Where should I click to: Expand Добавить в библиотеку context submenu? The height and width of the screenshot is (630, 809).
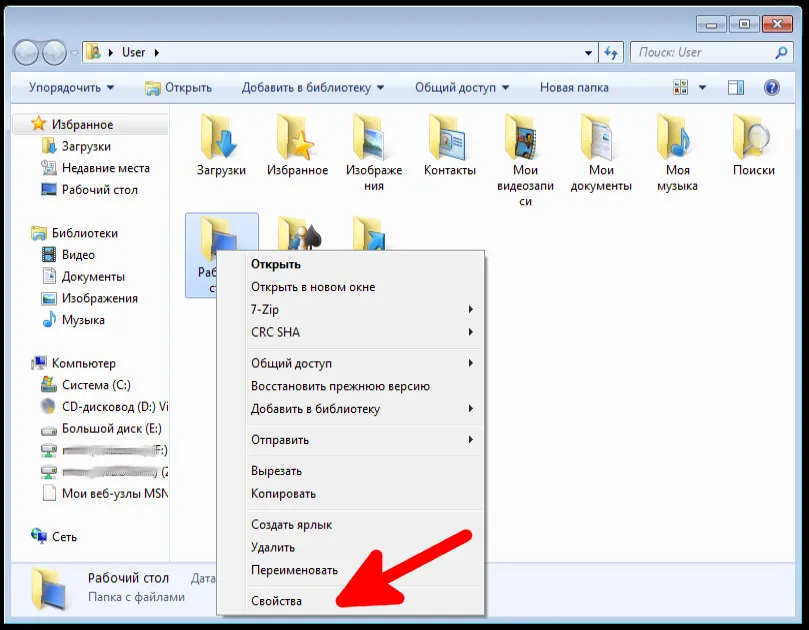click(364, 409)
